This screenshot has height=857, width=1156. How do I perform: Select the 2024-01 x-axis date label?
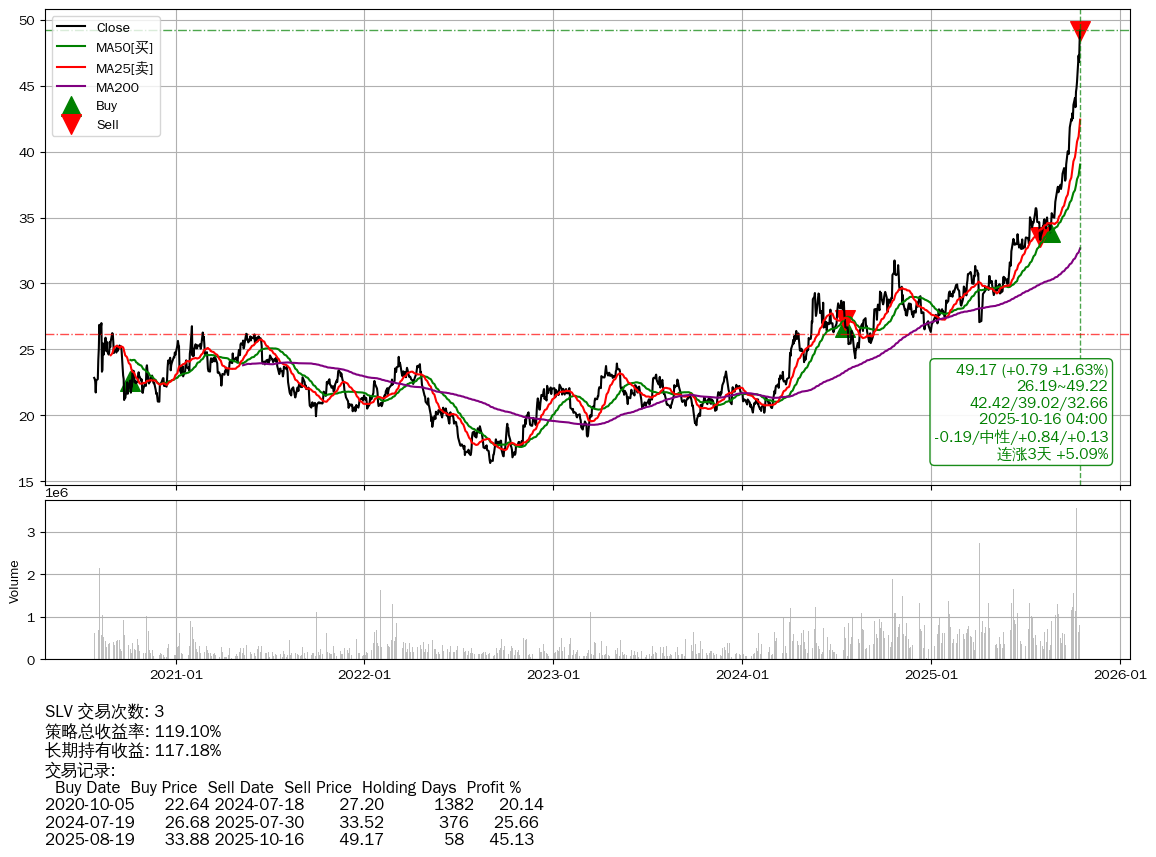743,675
